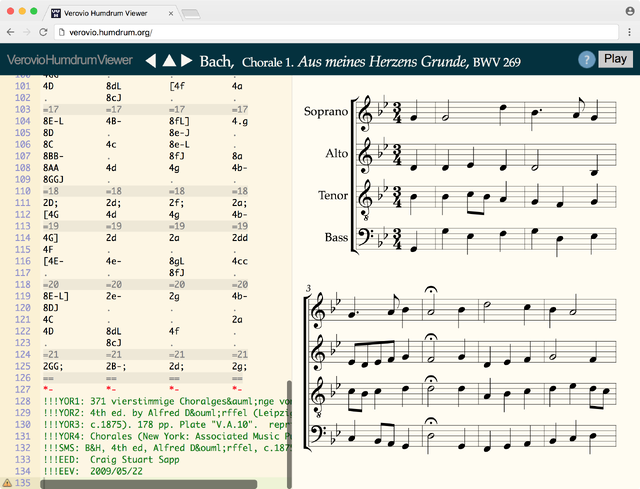The height and width of the screenshot is (489, 640).
Task: Close the Verovio Humdrum Viewer tab
Action: (172, 11)
